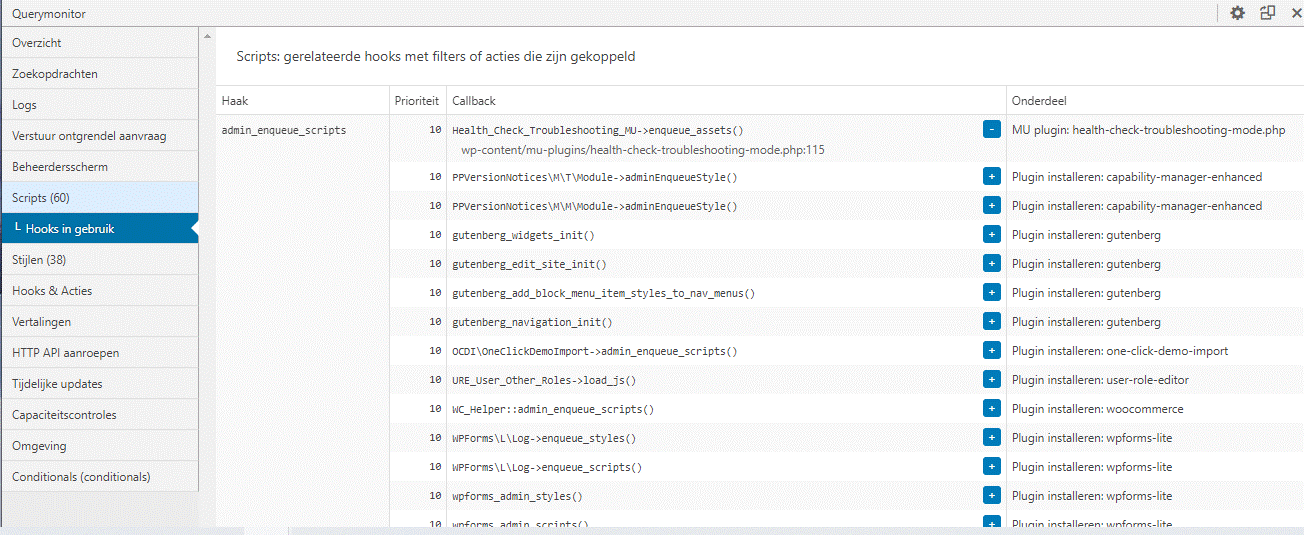The image size is (1304, 535).
Task: Click the panel position toggle icon
Action: click(1267, 13)
